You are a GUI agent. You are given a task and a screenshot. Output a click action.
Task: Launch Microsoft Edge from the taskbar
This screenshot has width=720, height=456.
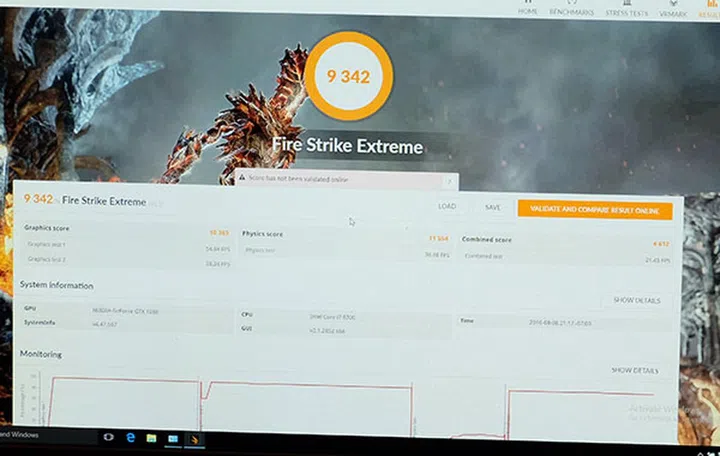(x=130, y=437)
